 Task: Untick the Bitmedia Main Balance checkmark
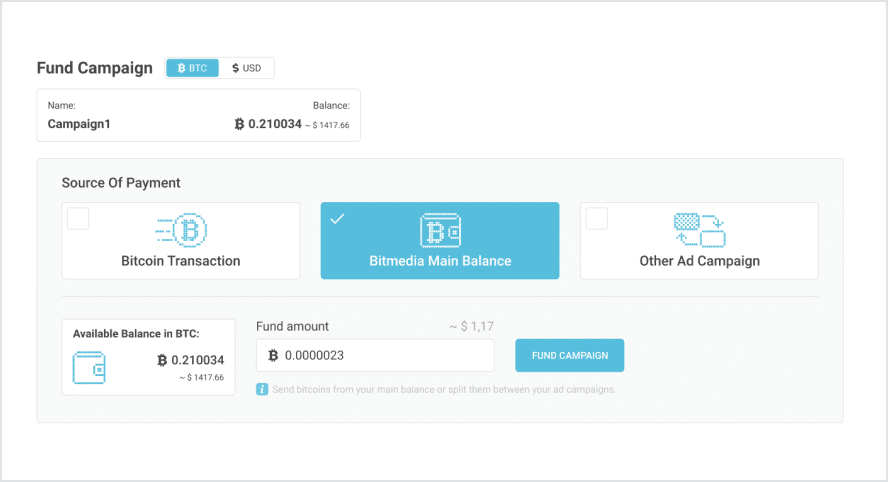338,219
